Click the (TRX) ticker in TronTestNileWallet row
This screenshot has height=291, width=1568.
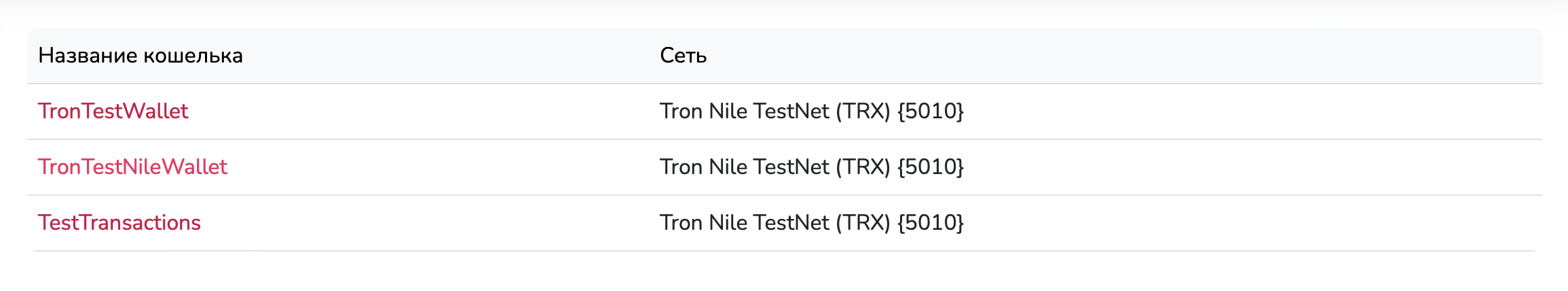(862, 167)
